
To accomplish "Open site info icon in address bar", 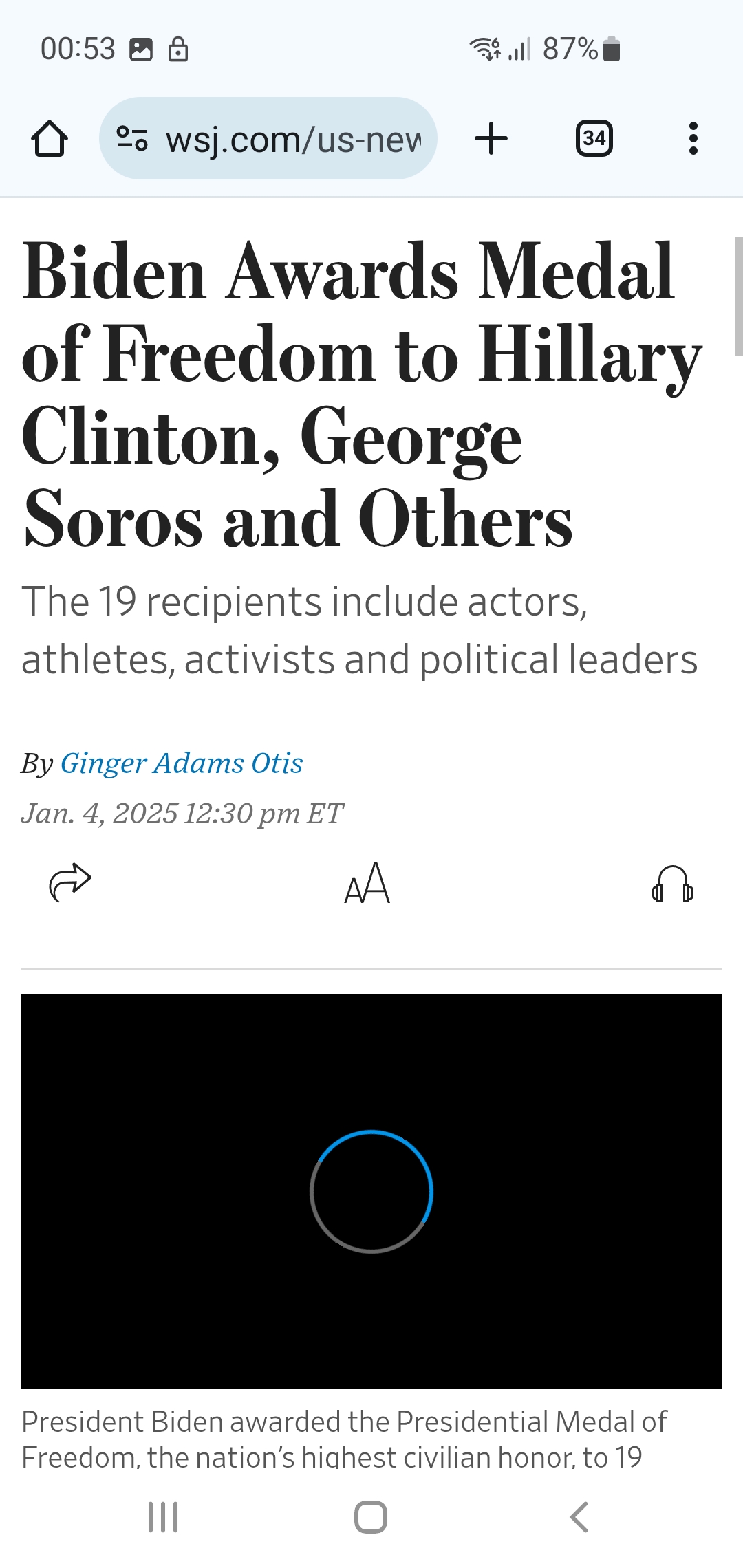I will (x=131, y=139).
